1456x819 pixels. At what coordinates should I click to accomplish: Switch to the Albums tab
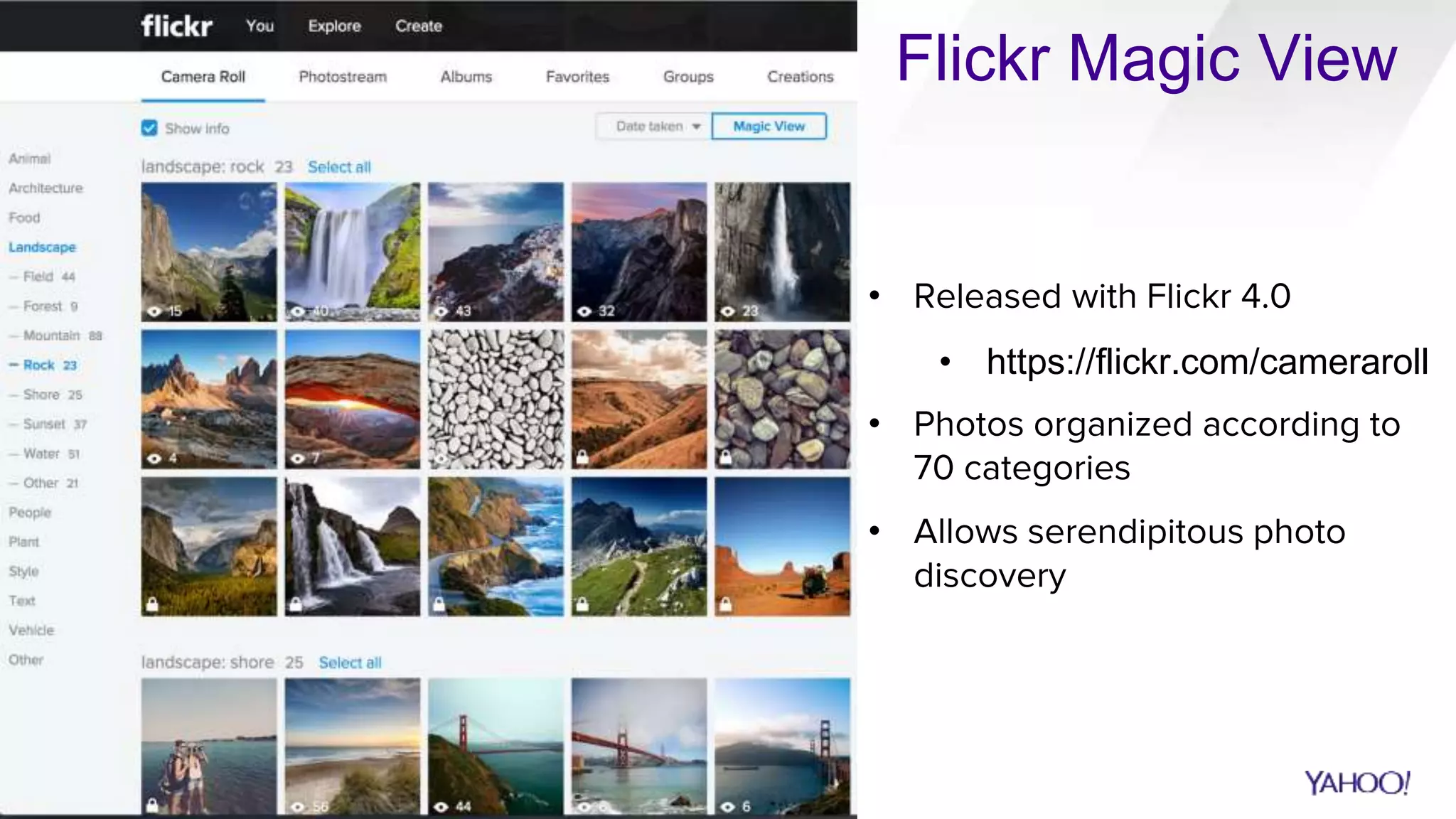[x=466, y=77]
